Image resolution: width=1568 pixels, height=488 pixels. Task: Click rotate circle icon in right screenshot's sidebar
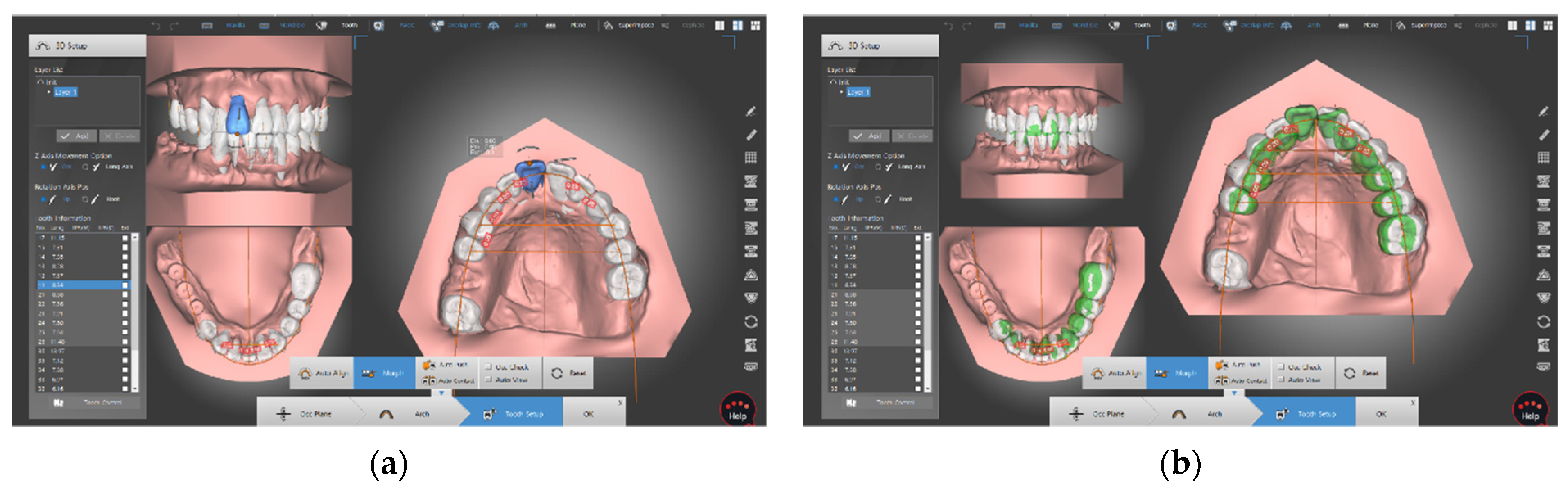point(1543,321)
